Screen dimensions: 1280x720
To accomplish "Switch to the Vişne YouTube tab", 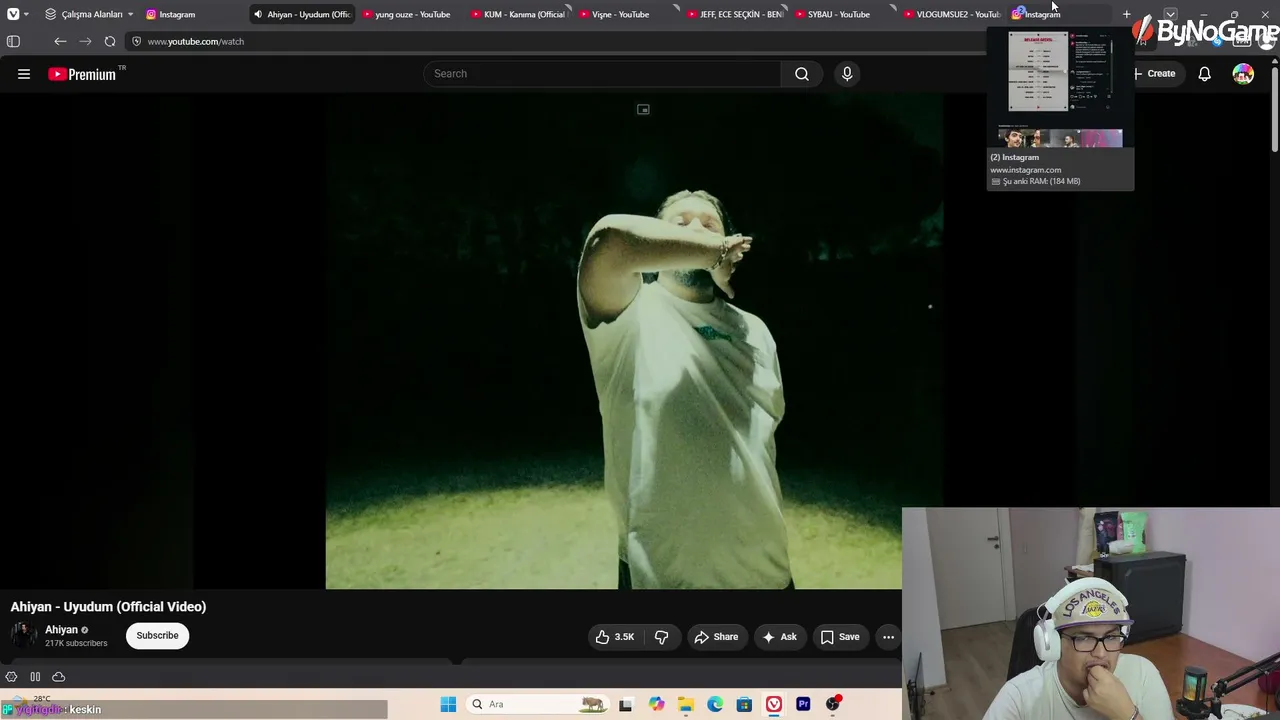I will [x=625, y=14].
